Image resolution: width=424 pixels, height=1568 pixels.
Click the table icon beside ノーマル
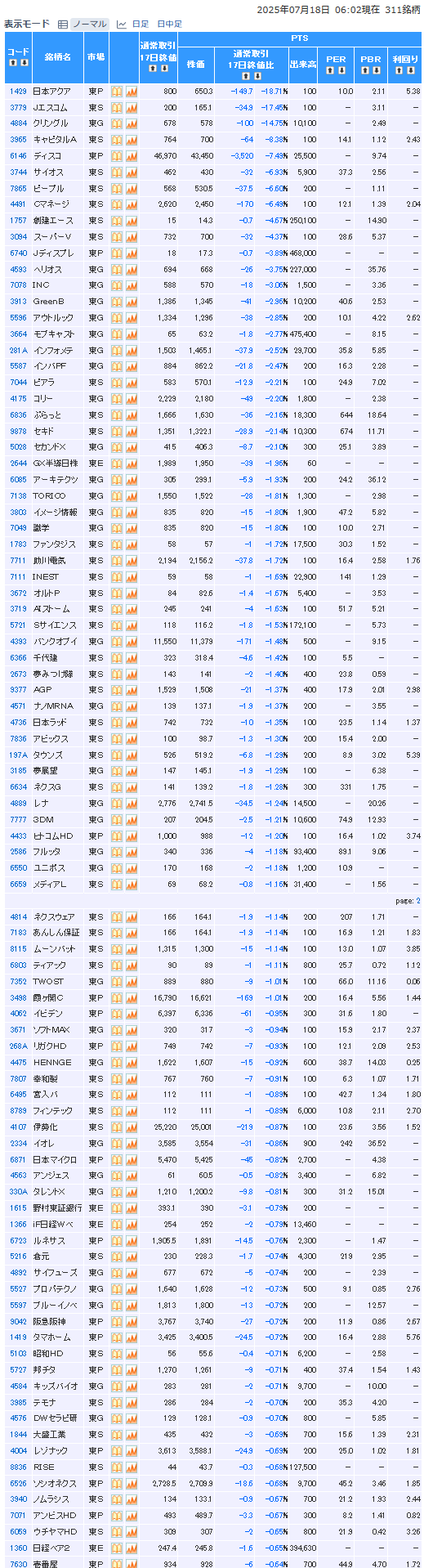63,25
